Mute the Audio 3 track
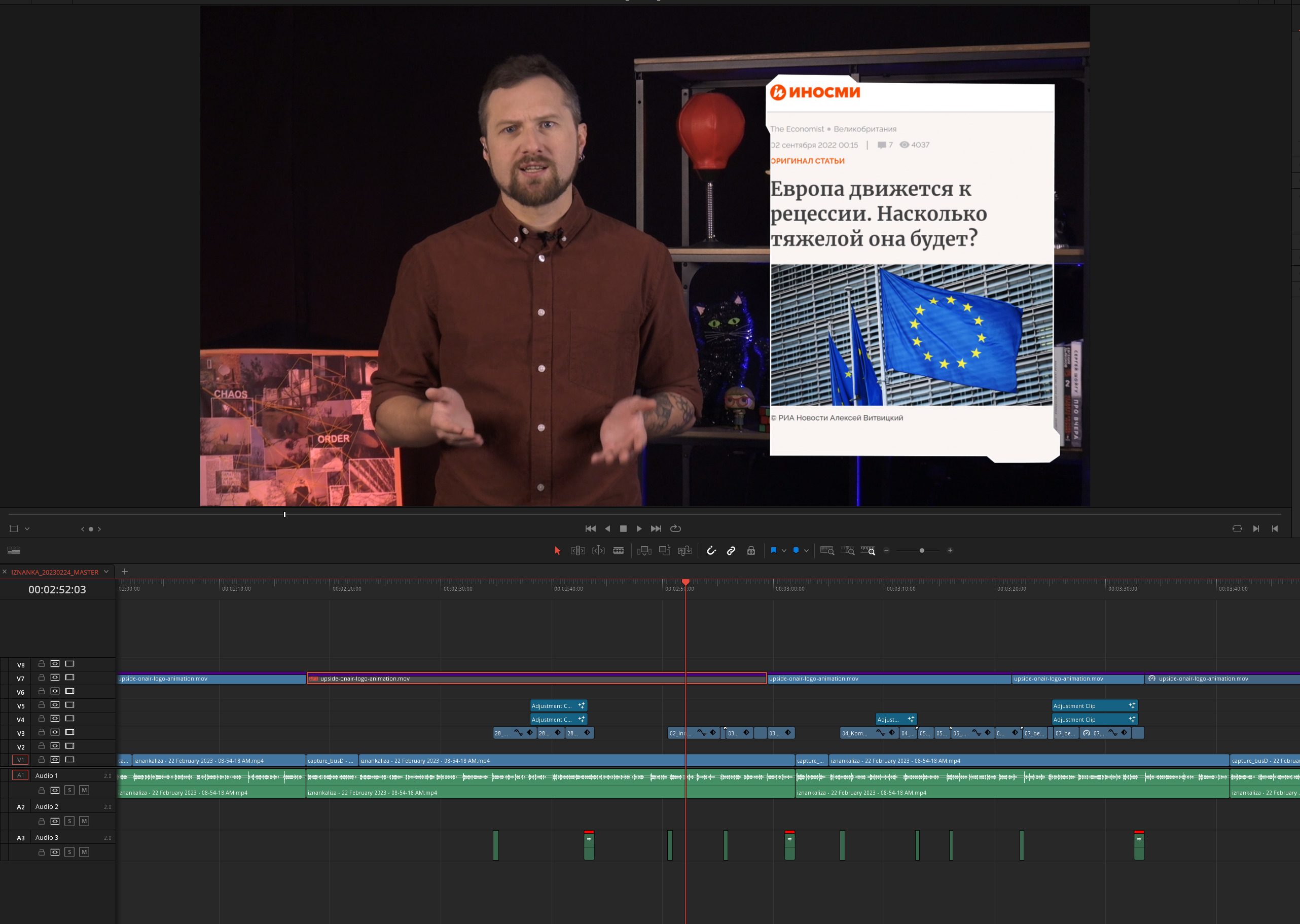Viewport: 1300px width, 924px height. (x=84, y=852)
